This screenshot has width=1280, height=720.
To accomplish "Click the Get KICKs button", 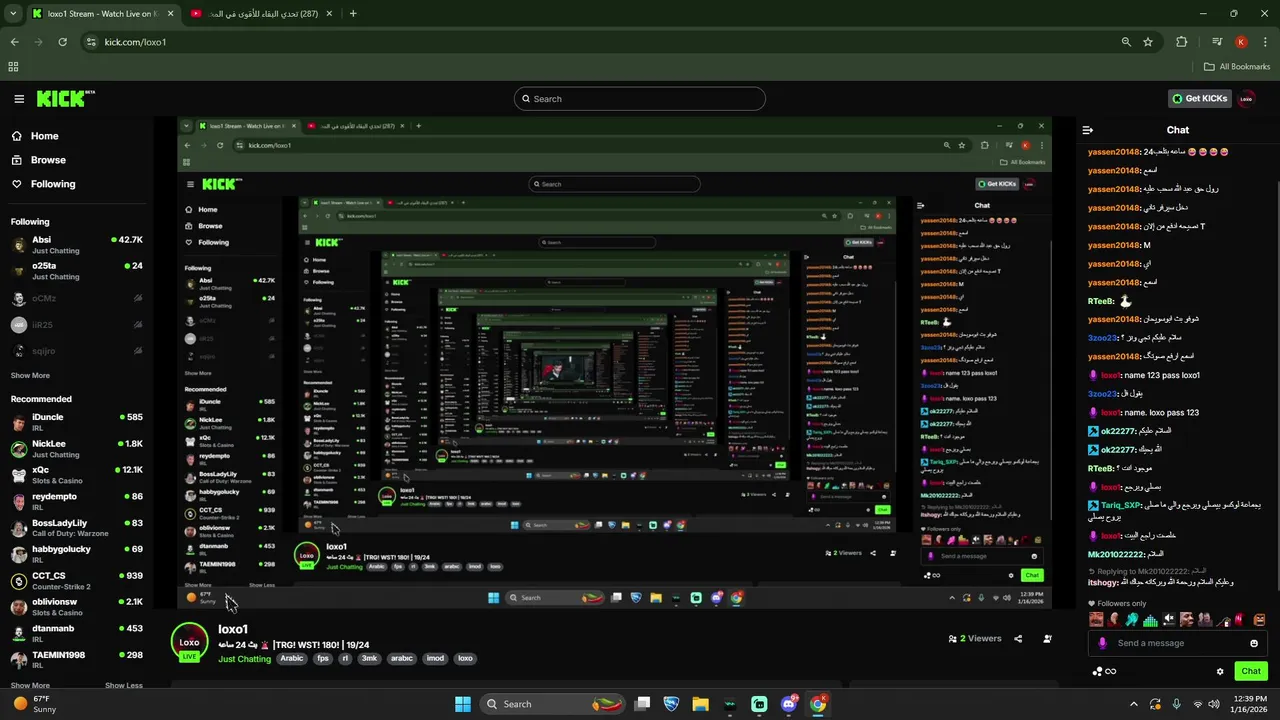I will pyautogui.click(x=1199, y=99).
